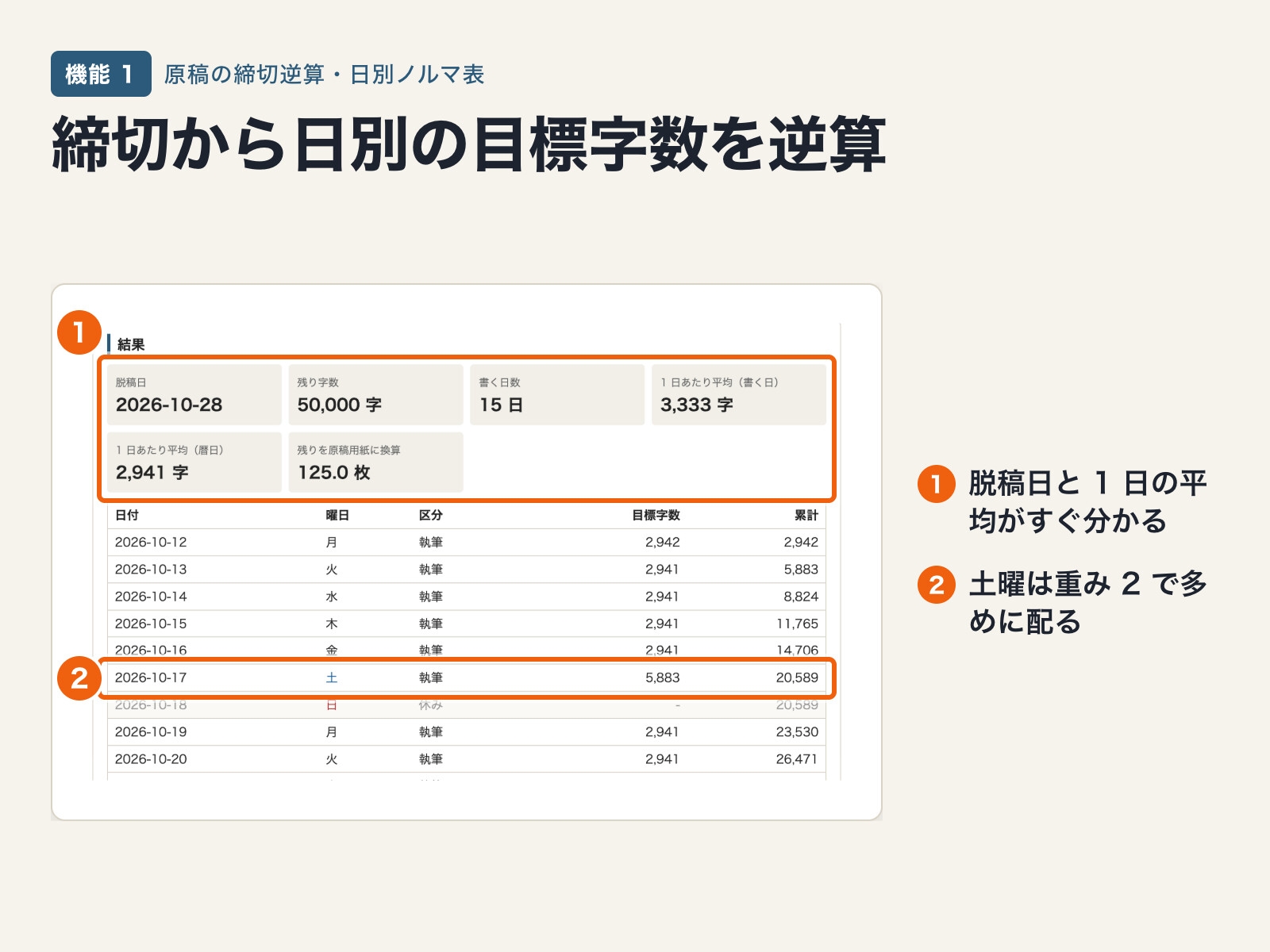Image resolution: width=1270 pixels, height=952 pixels.
Task: Click the cumulative total 11,765
Action: tap(797, 624)
